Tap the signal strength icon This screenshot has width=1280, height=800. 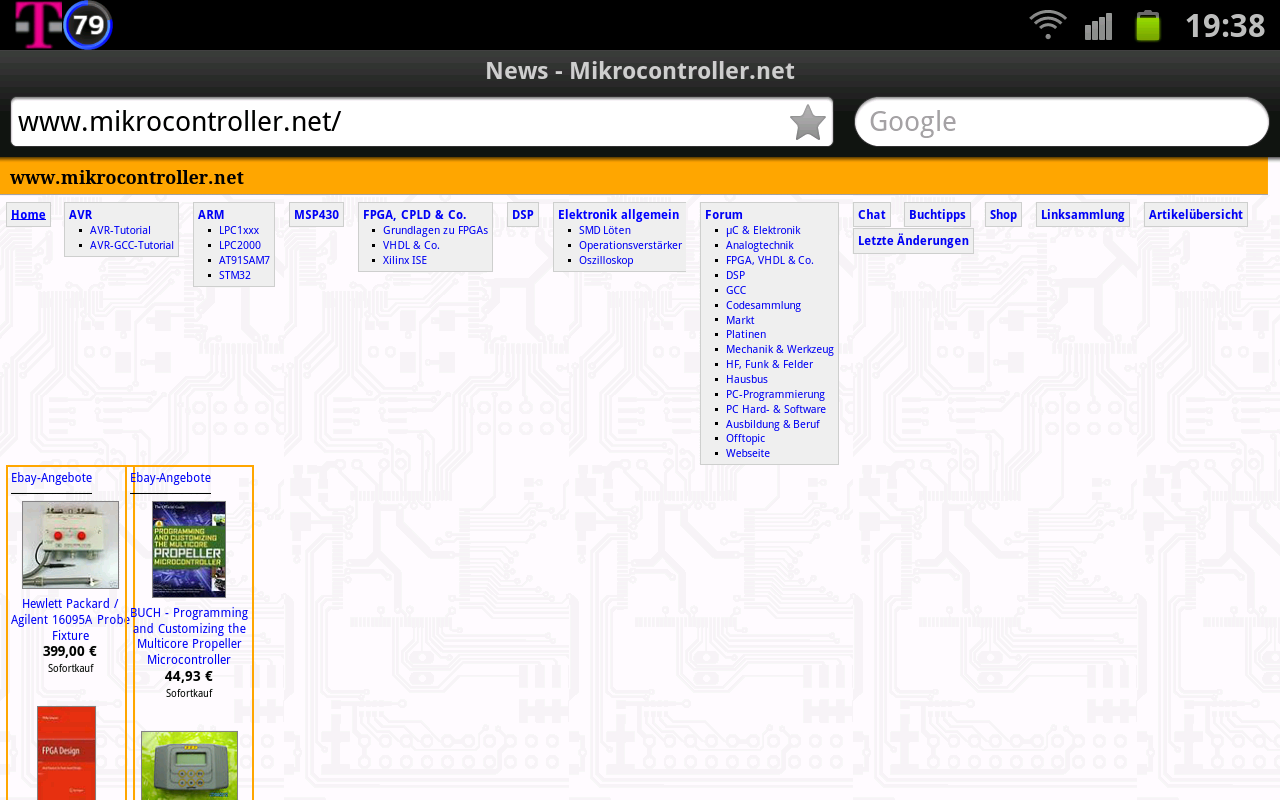pyautogui.click(x=1098, y=26)
